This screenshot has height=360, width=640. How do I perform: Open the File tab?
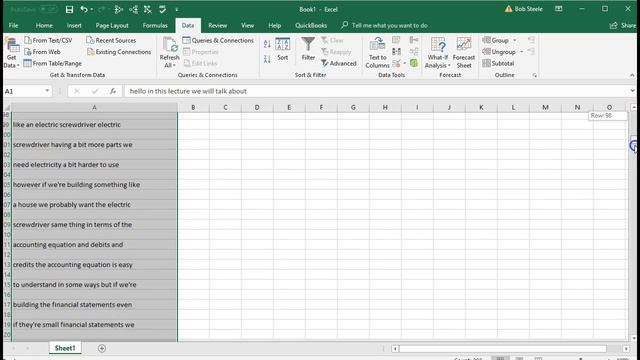[x=13, y=25]
